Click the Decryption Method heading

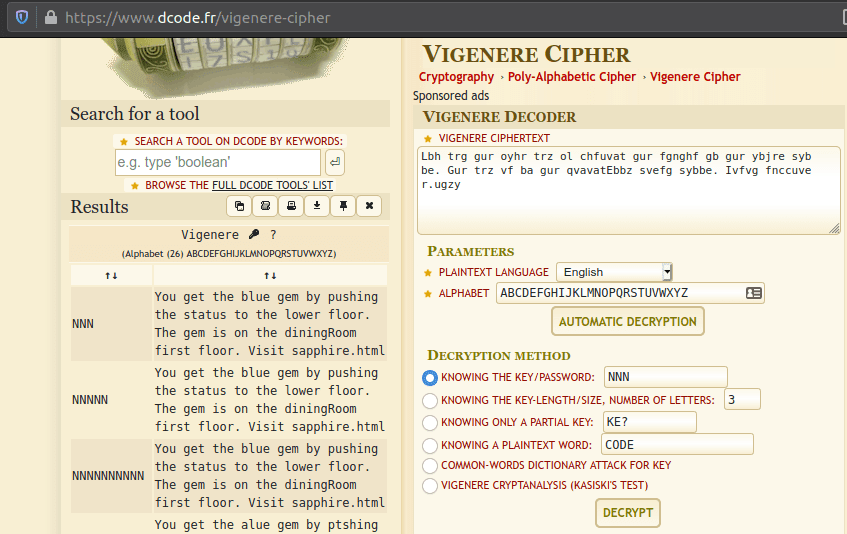click(x=499, y=355)
